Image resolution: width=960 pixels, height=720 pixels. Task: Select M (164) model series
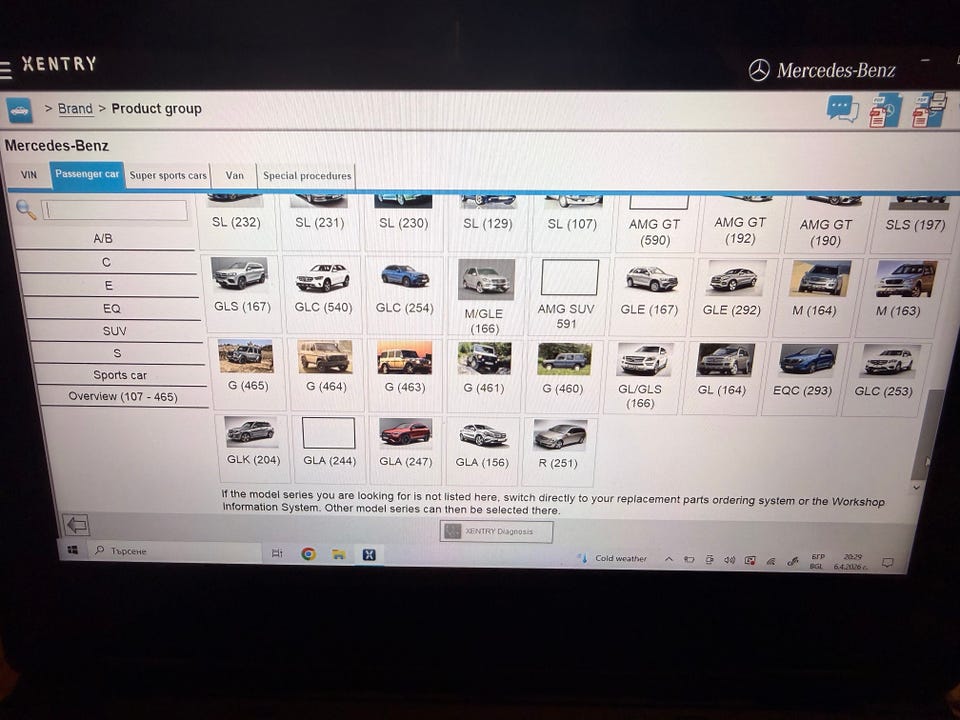tap(815, 299)
